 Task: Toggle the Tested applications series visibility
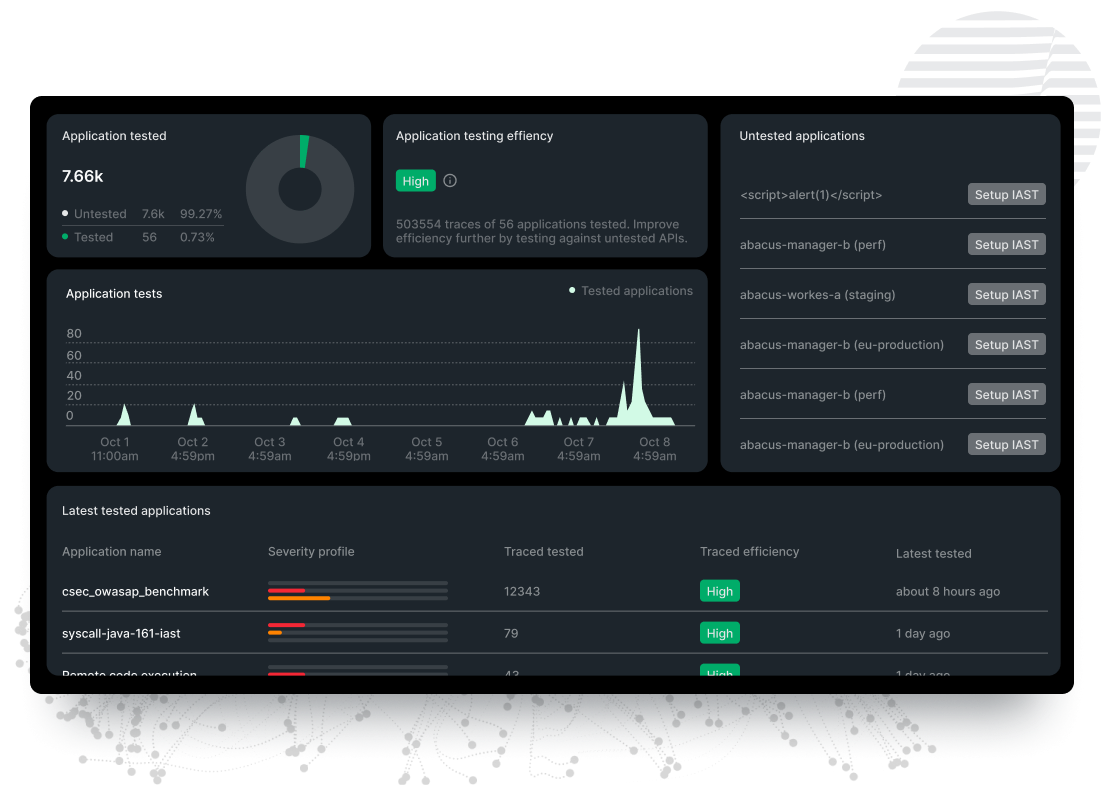(636, 290)
